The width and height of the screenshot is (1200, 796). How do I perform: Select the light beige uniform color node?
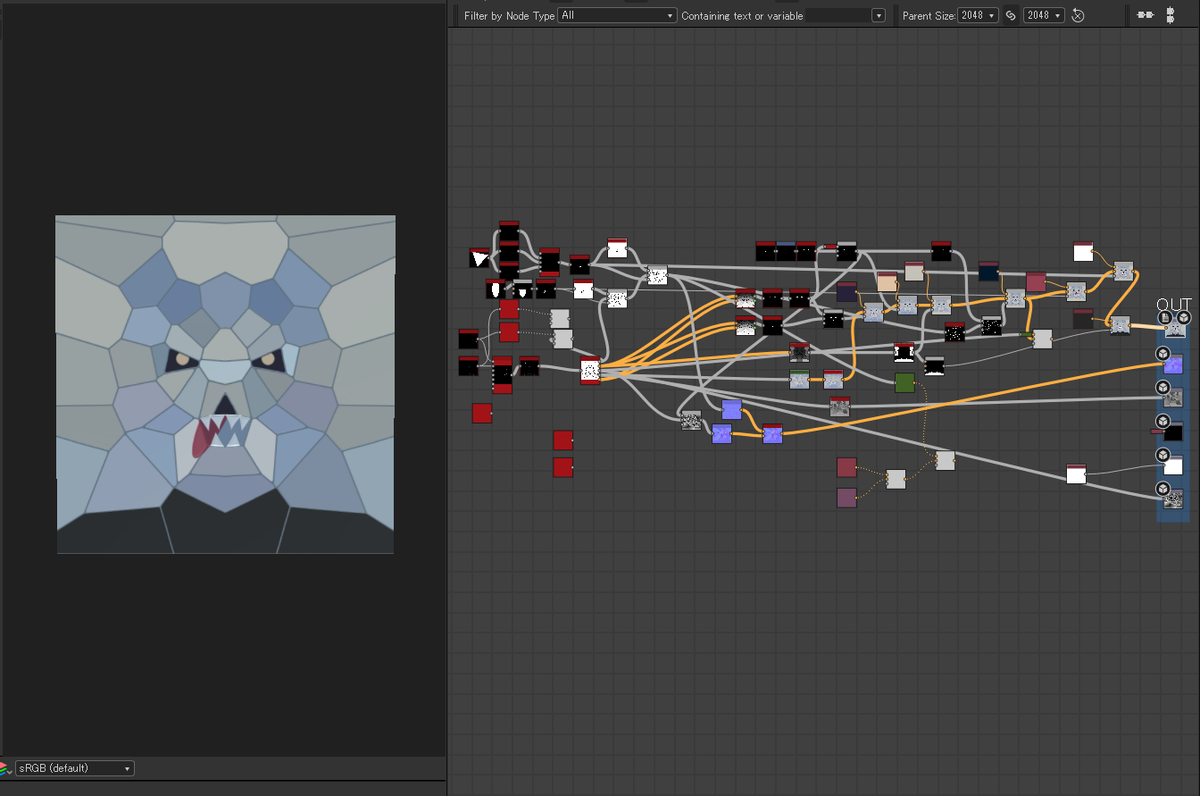tap(914, 271)
